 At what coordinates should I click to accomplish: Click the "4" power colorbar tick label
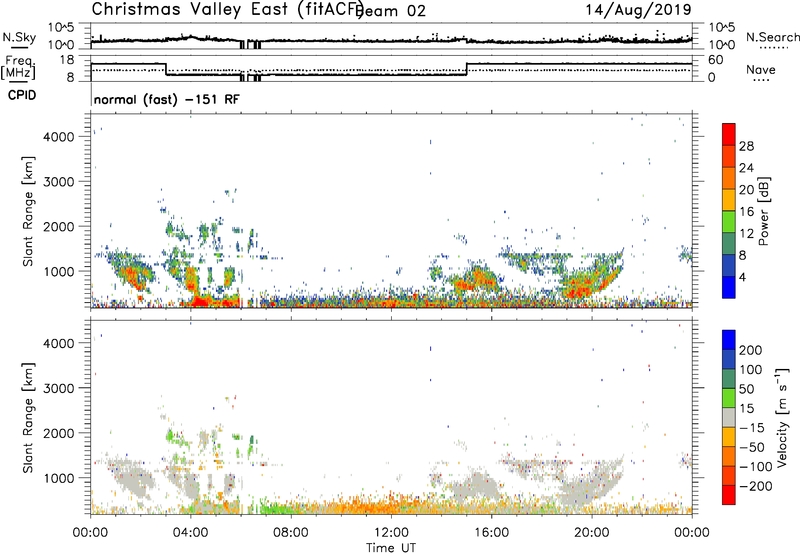click(x=742, y=277)
